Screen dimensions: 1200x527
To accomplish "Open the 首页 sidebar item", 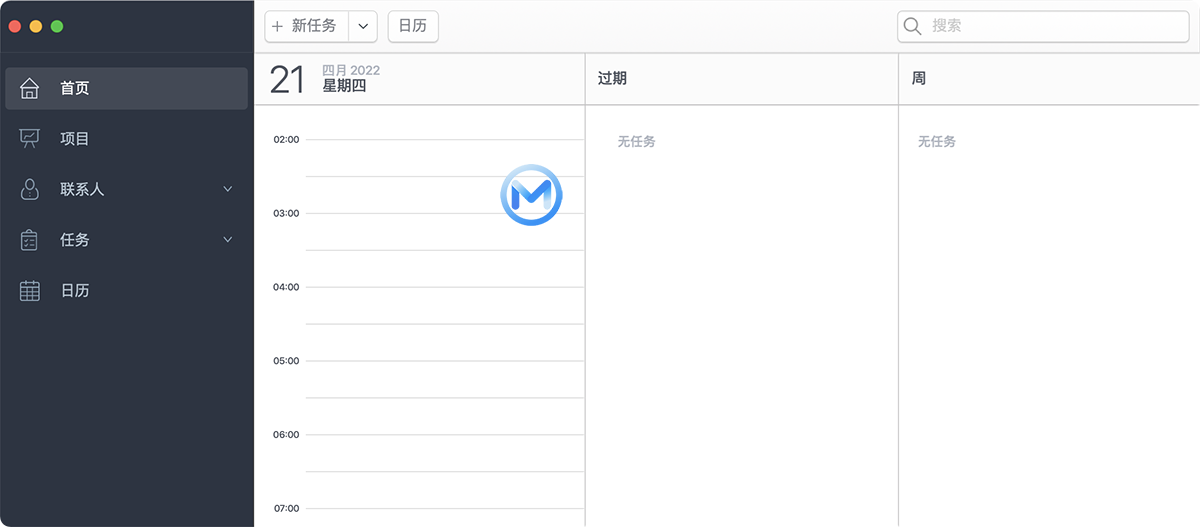I will [x=126, y=88].
